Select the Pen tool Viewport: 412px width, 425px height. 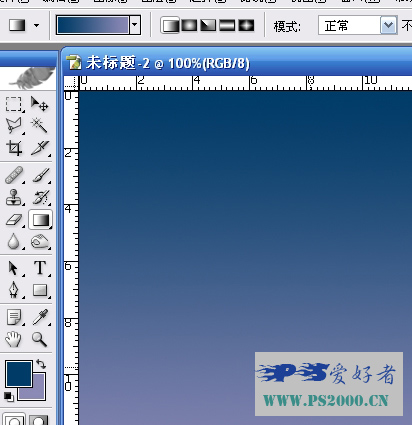click(14, 290)
